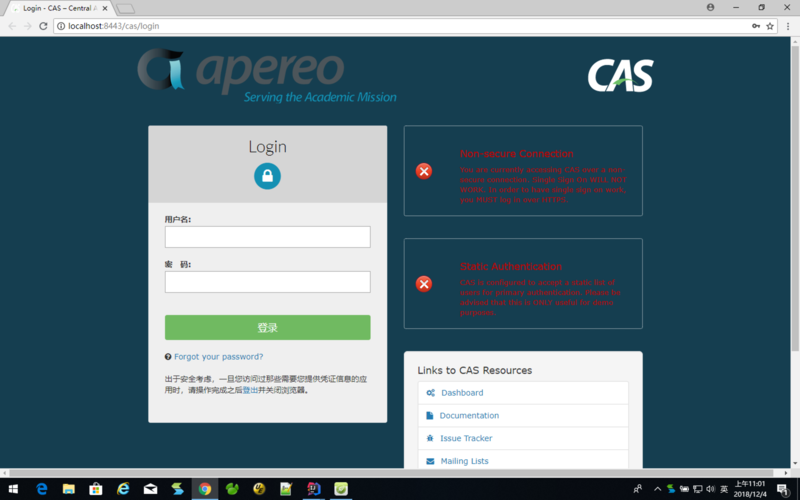Bookmark this page with the star icon
The image size is (800, 500).
[x=770, y=26]
